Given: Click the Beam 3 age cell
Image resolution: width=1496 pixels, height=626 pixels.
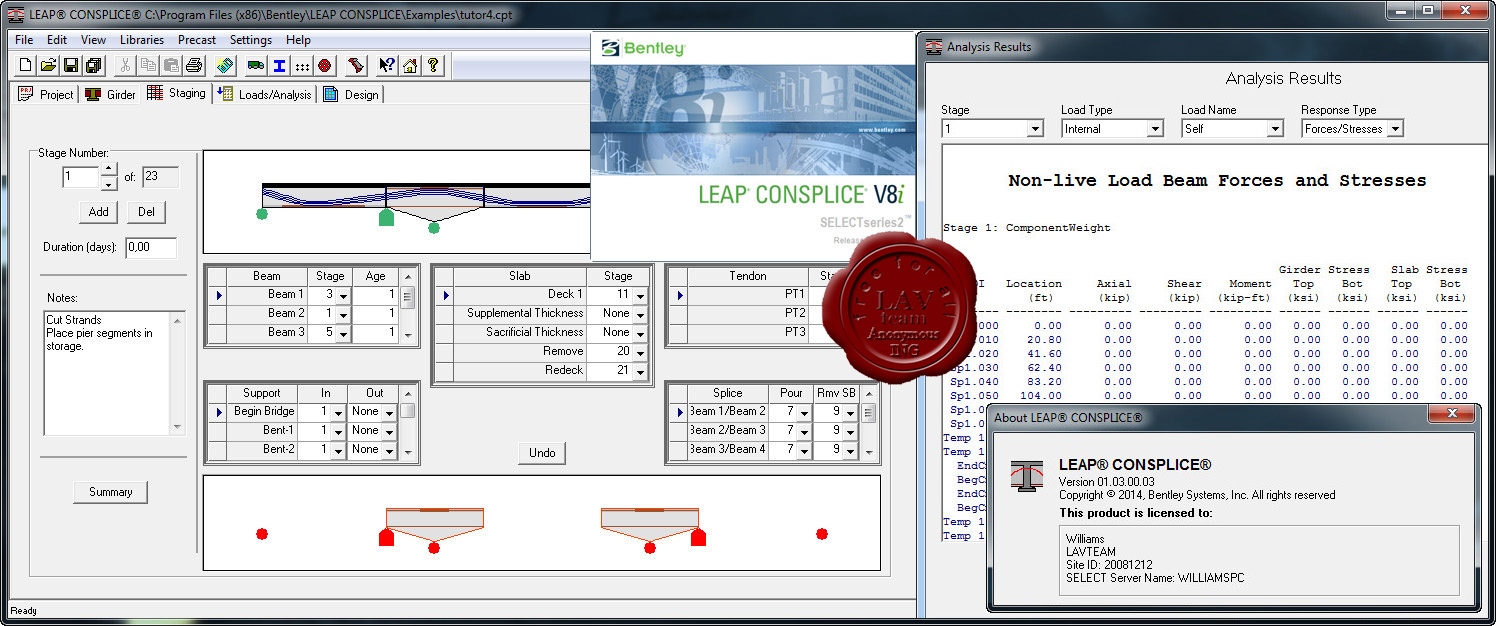Looking at the screenshot, I should click(376, 332).
